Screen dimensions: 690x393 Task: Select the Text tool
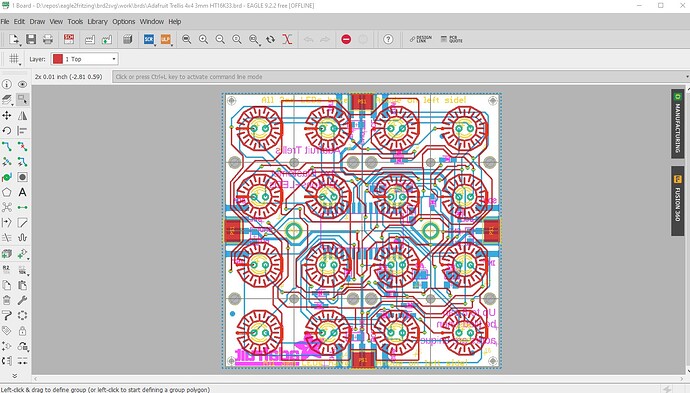point(22,192)
